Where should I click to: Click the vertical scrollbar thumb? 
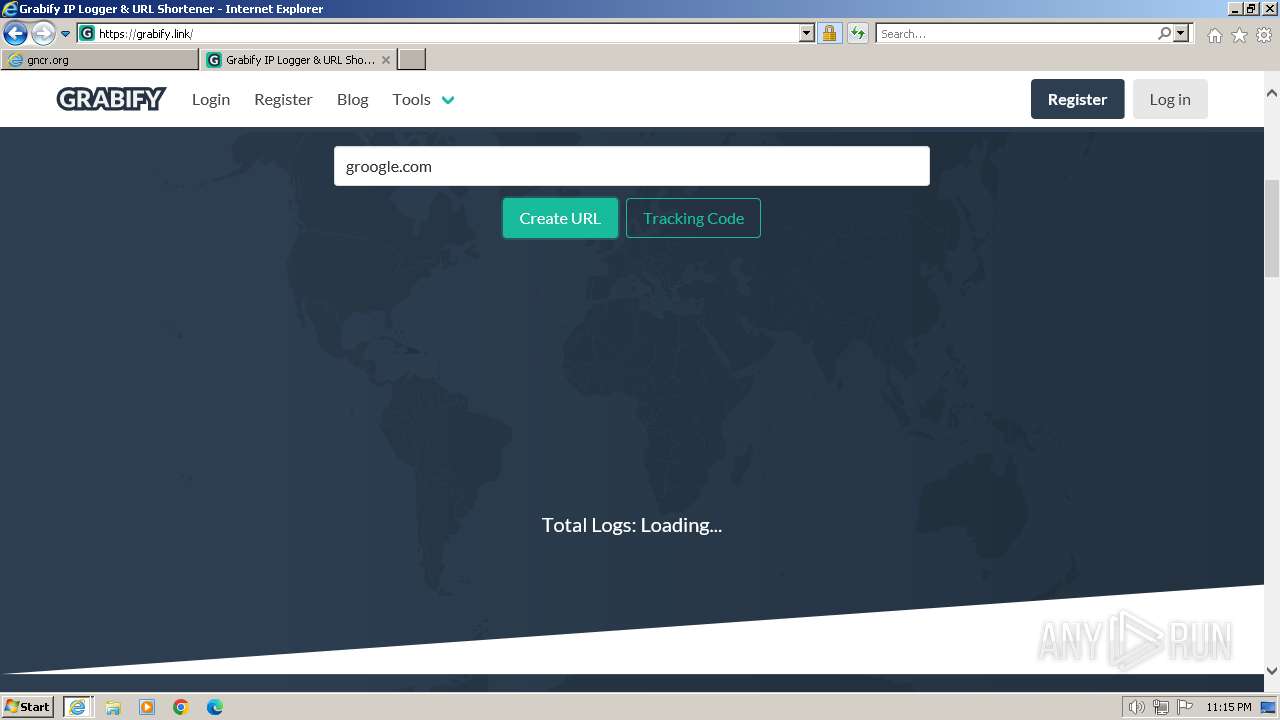pos(1271,228)
